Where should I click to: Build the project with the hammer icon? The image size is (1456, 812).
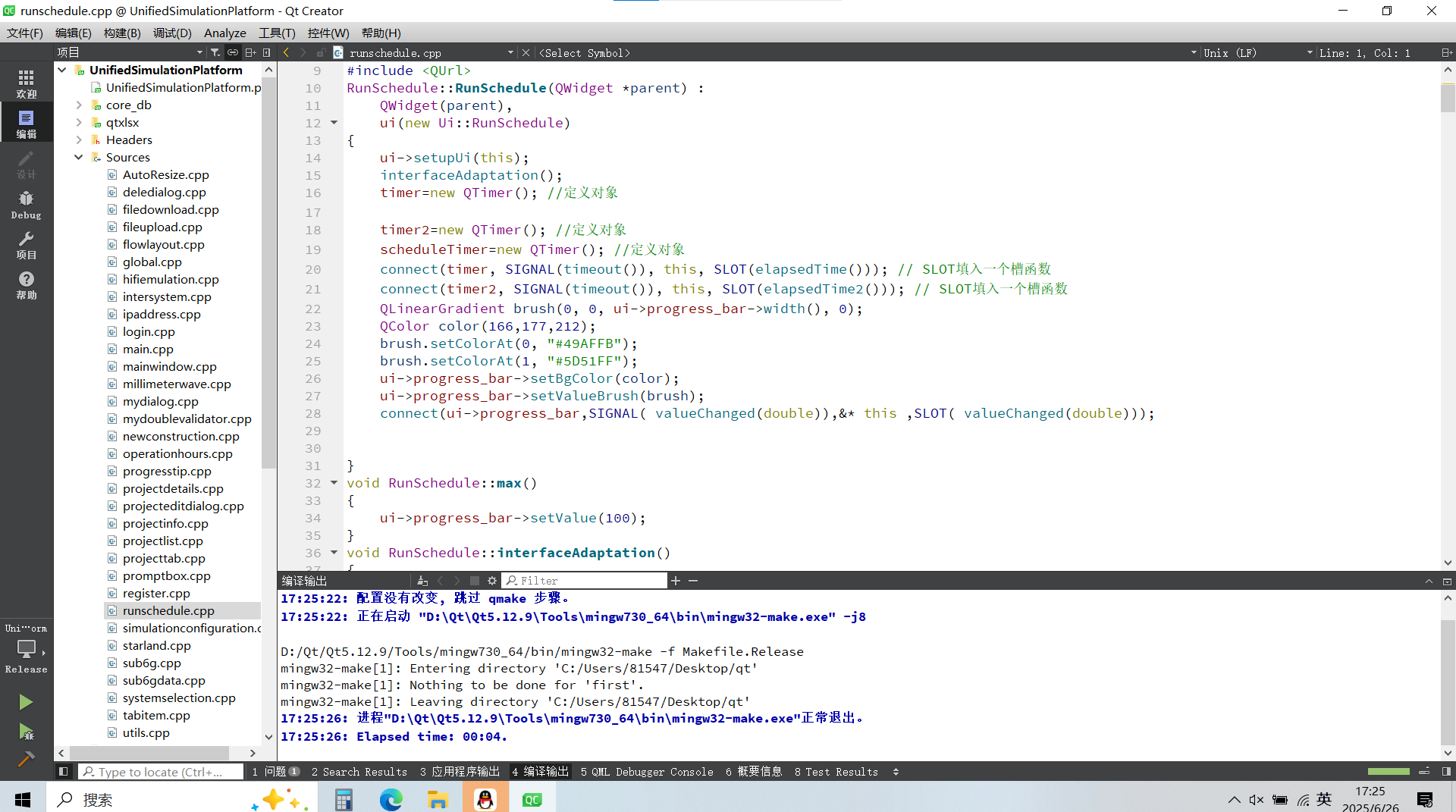(26, 759)
